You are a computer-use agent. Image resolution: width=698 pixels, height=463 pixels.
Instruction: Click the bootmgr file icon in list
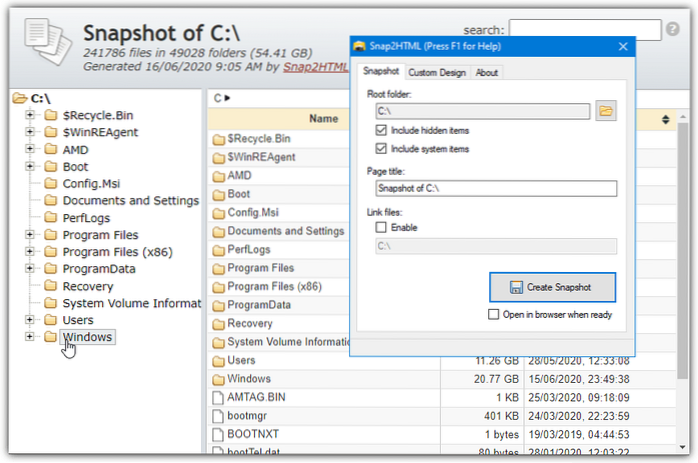point(220,417)
